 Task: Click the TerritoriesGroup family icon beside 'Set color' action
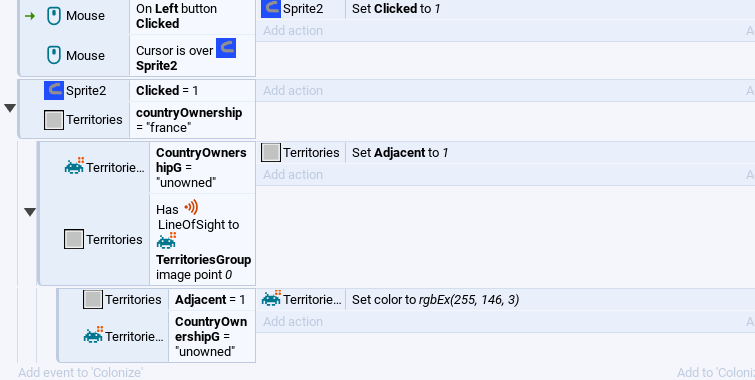(271, 299)
